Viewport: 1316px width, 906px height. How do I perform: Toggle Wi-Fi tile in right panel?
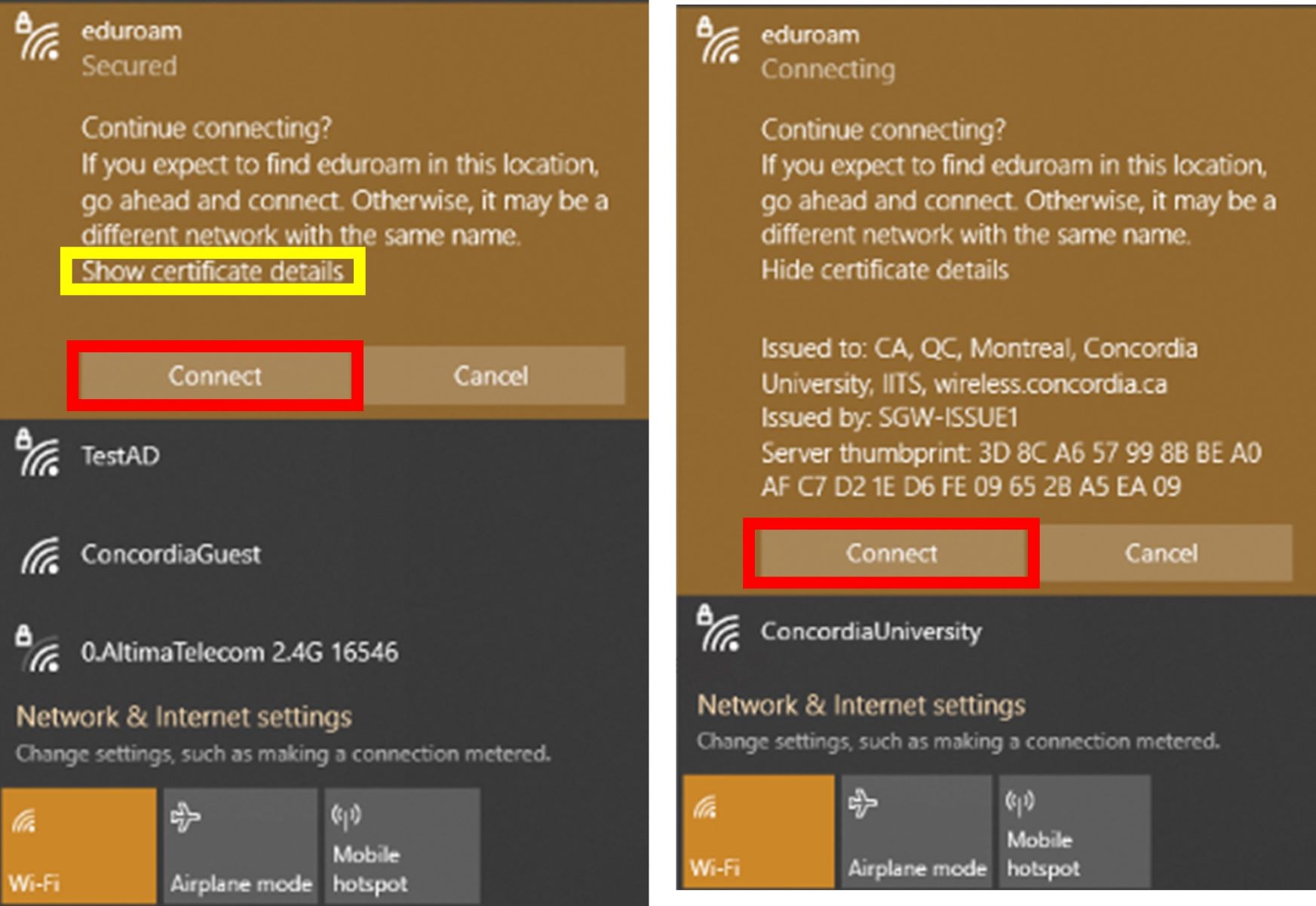(x=759, y=831)
